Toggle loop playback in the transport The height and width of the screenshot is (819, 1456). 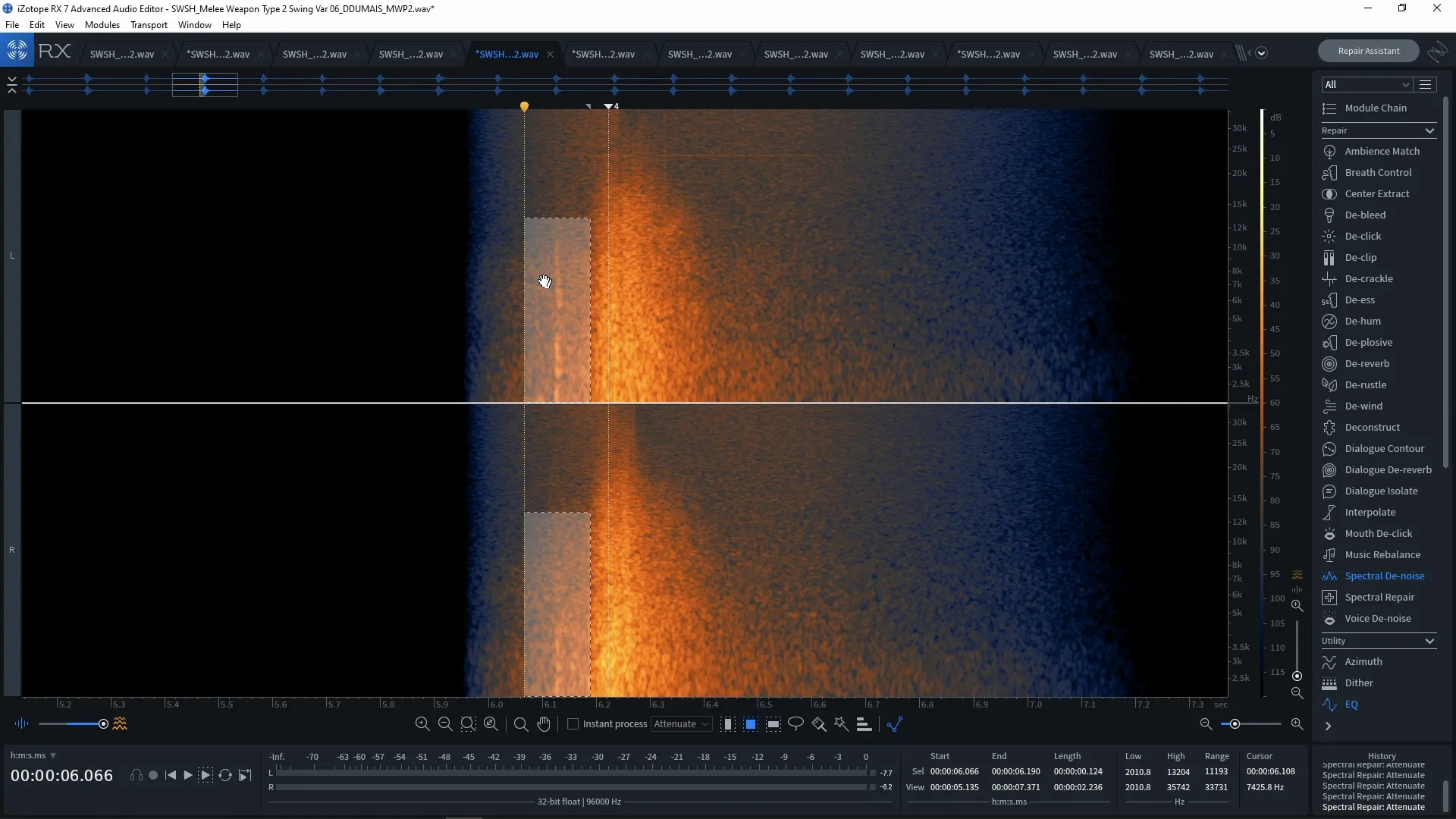click(225, 775)
